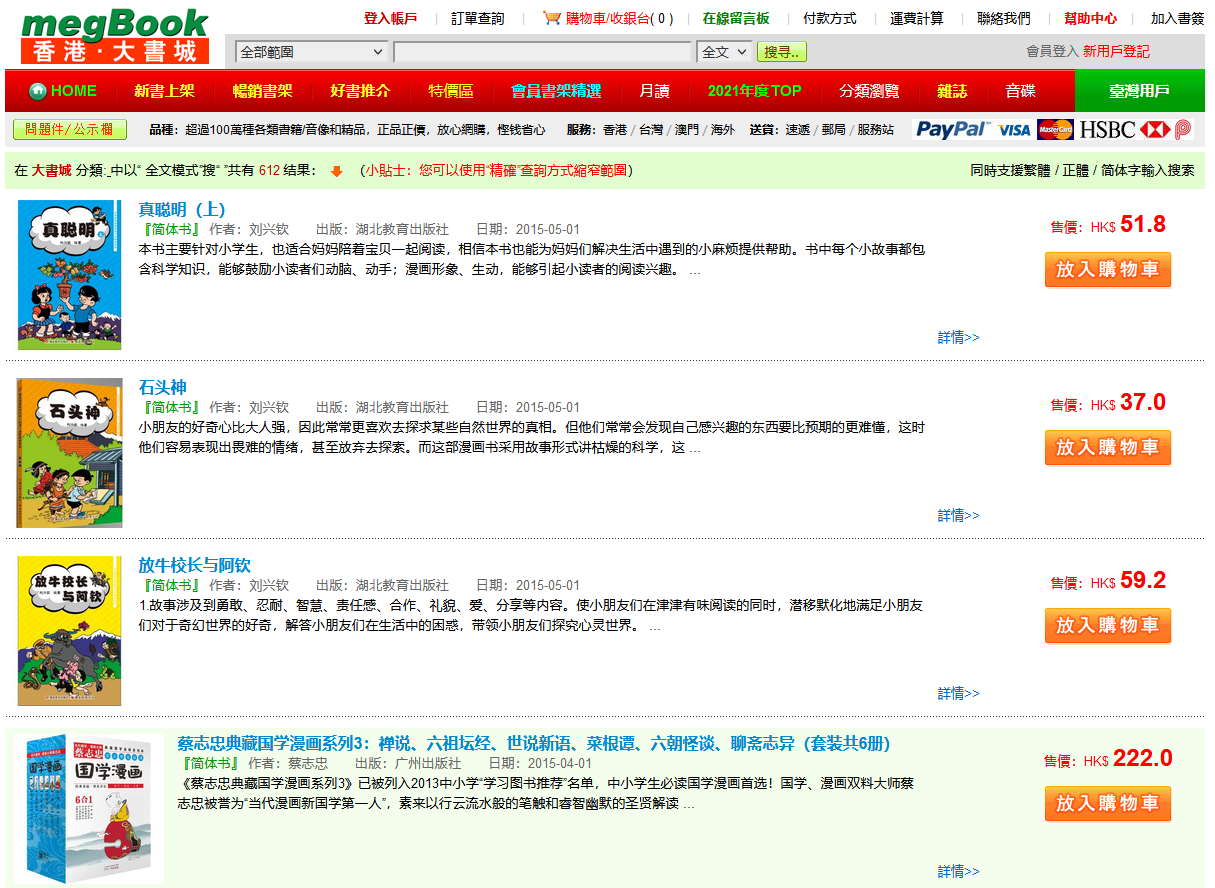1215x888 pixels.
Task: Click the 問題件/公示欄 button
Action: tap(70, 129)
